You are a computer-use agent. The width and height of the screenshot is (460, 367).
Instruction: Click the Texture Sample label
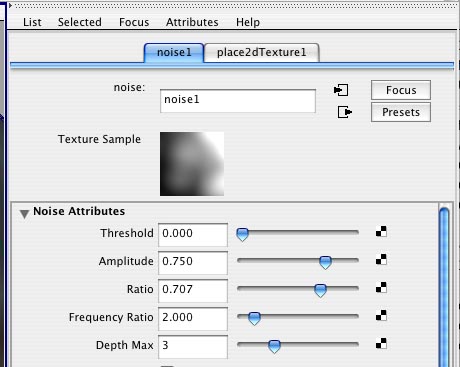point(99,139)
